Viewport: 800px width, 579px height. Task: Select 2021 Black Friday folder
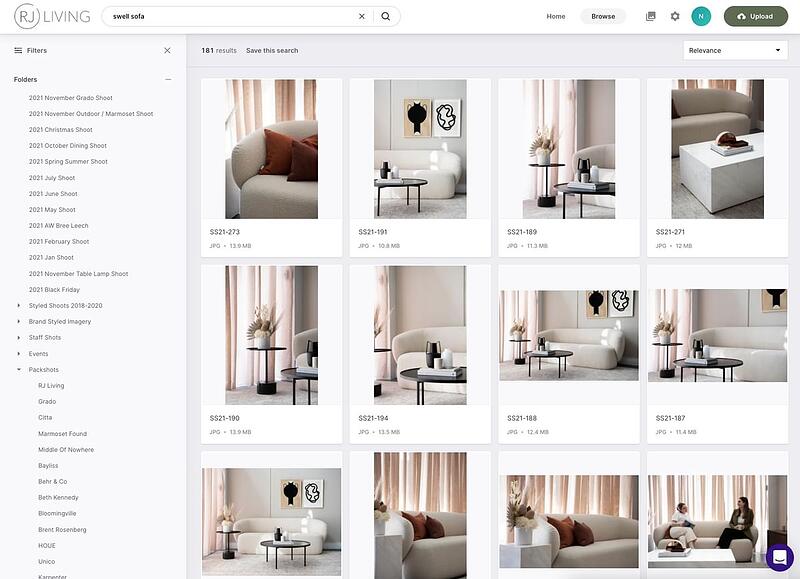tap(54, 290)
